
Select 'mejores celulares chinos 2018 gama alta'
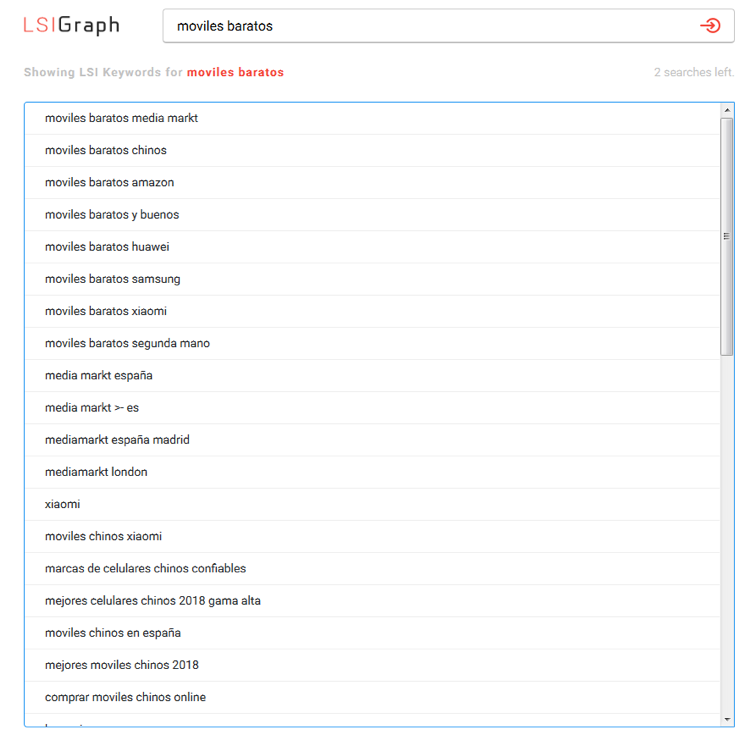point(373,601)
